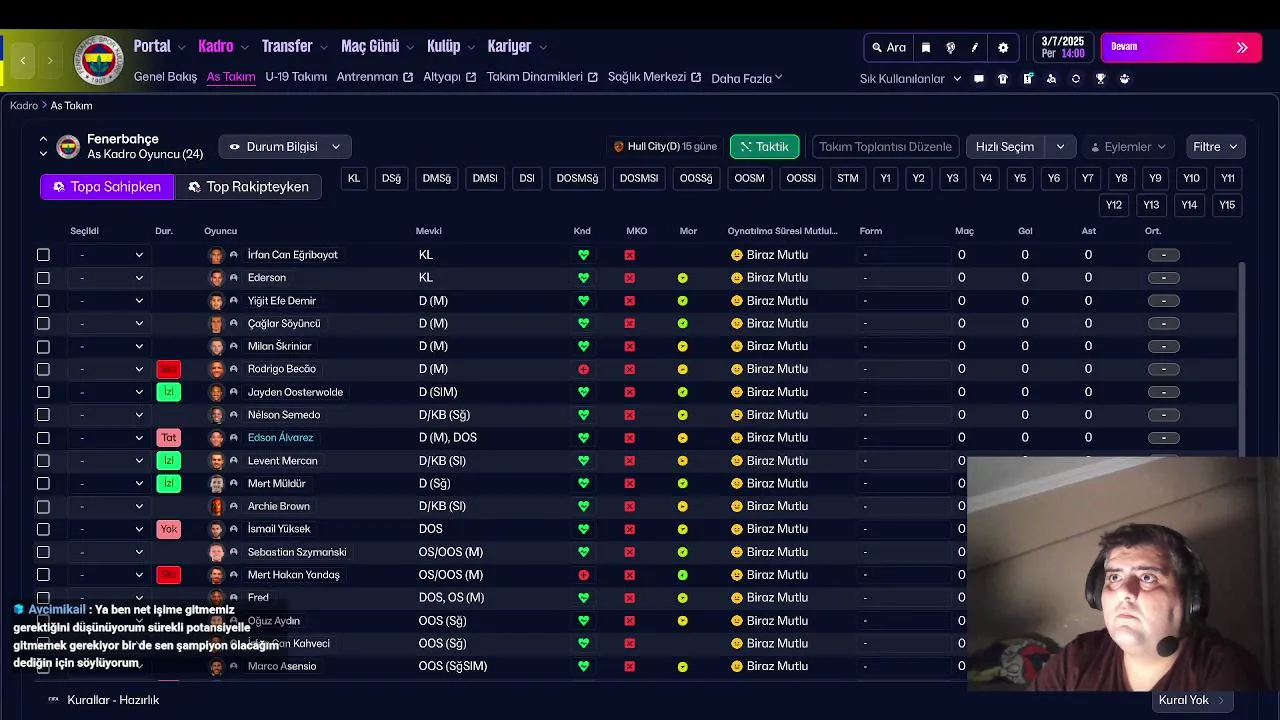
Task: Switch to the U-19 Takımı tab
Action: pyautogui.click(x=296, y=77)
